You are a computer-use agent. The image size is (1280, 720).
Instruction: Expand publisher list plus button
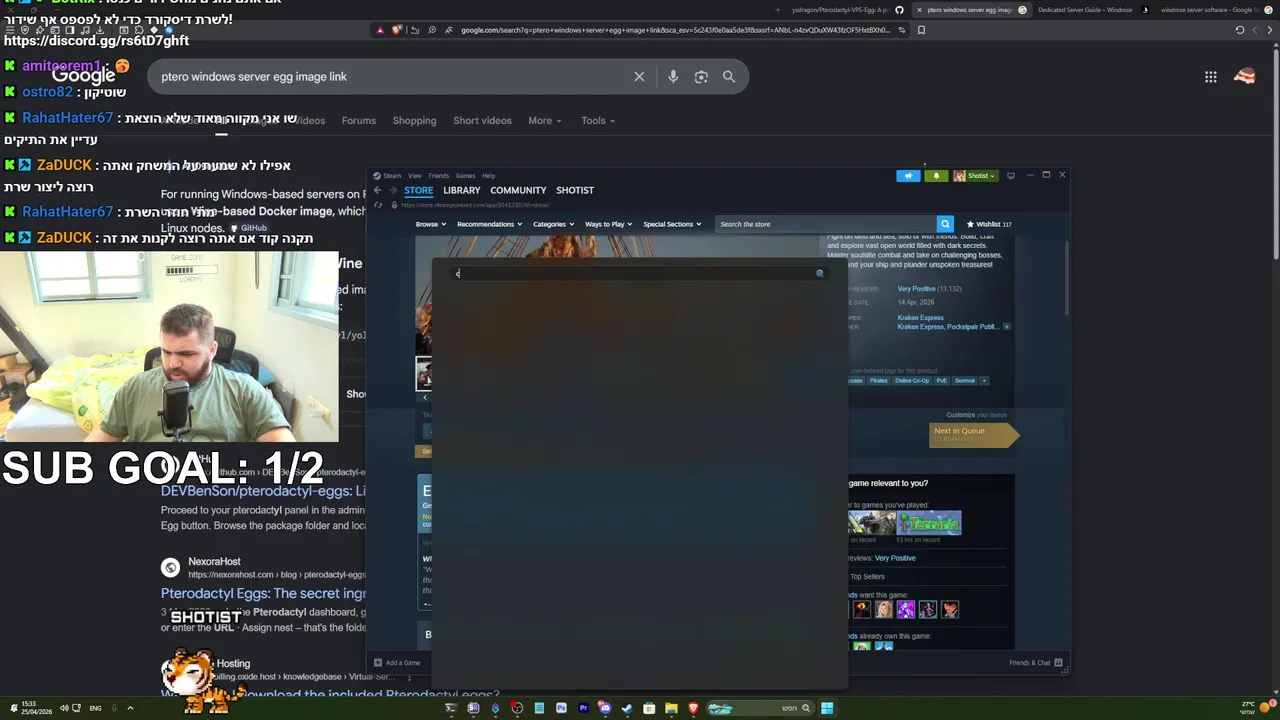pos(1007,327)
